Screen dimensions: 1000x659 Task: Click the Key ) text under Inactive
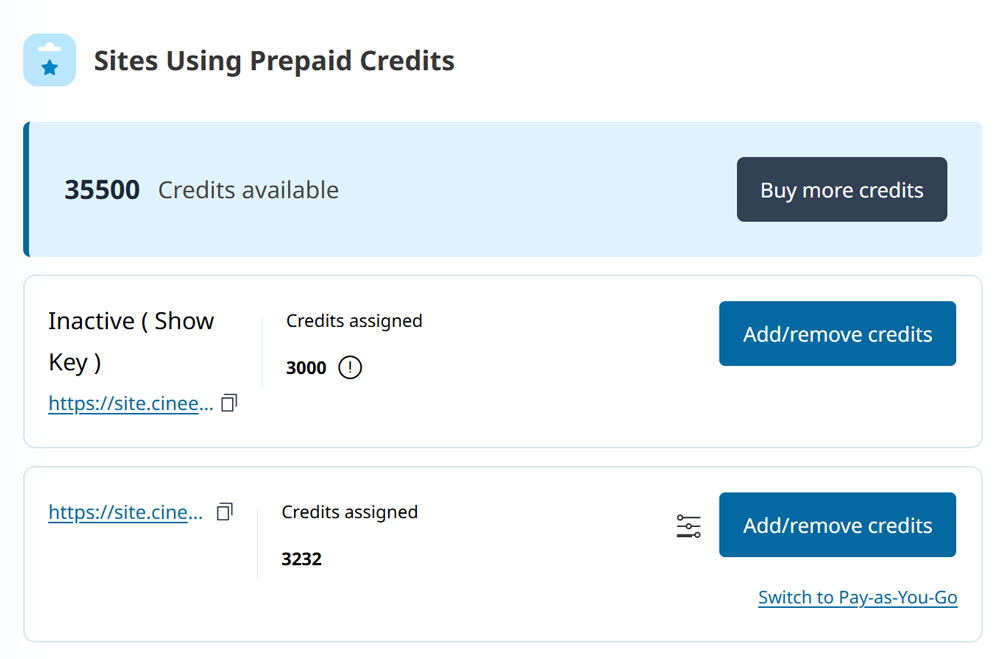75,362
